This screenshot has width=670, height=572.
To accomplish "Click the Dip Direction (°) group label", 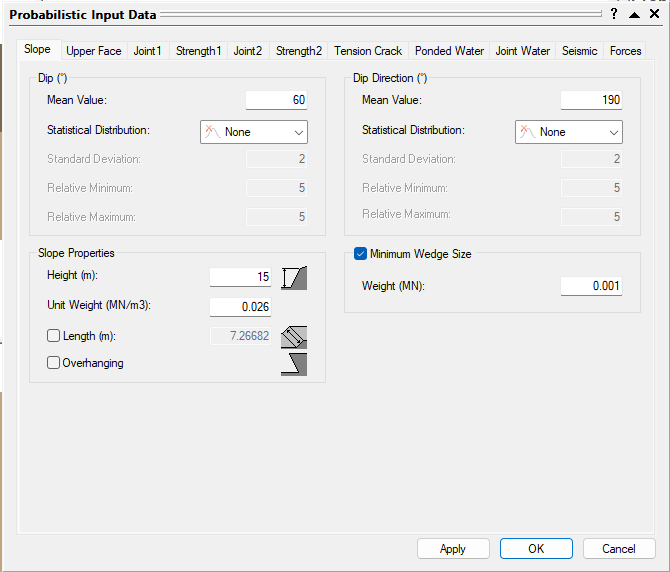I will pos(390,78).
